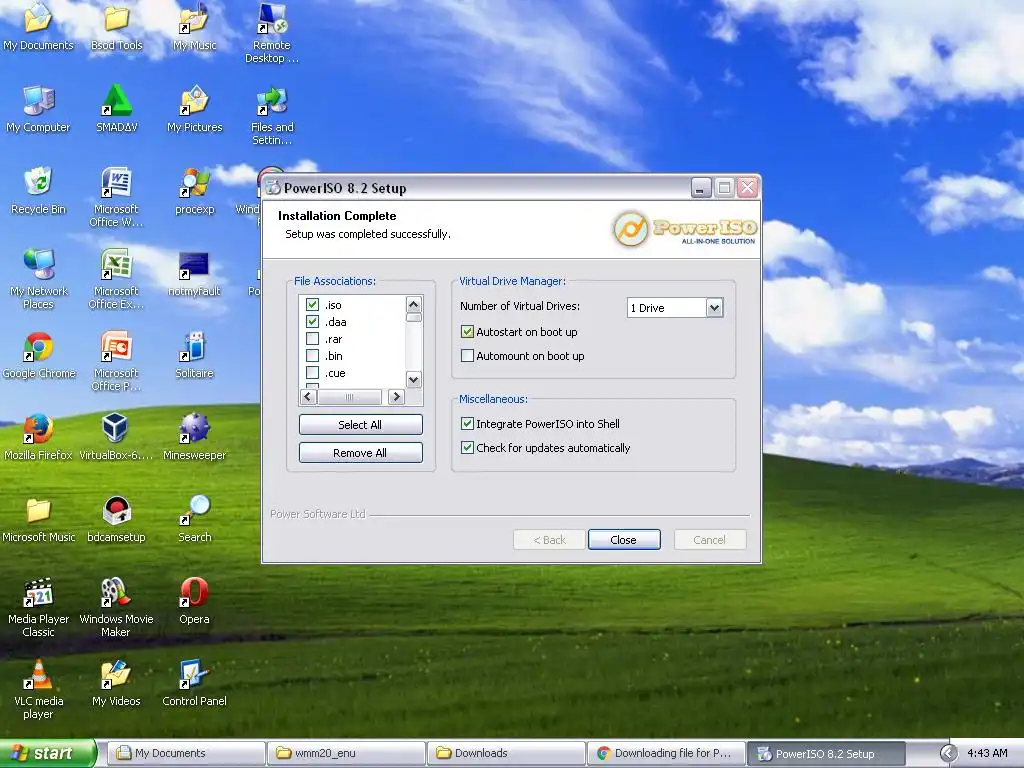The image size is (1024, 768).
Task: Open Control Panel shortcut
Action: pyautogui.click(x=195, y=683)
